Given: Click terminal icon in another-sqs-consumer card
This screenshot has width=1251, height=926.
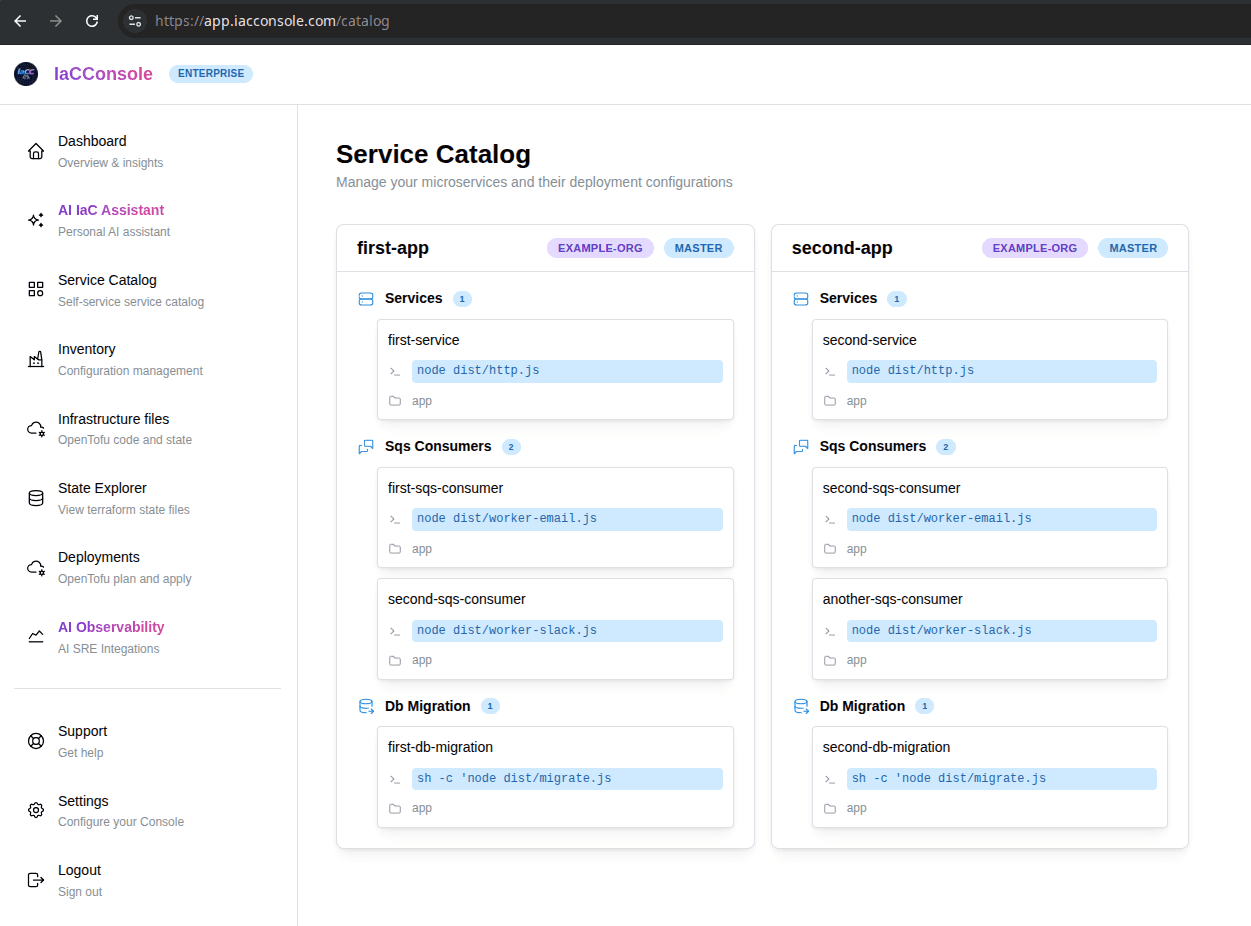Looking at the screenshot, I should [830, 631].
